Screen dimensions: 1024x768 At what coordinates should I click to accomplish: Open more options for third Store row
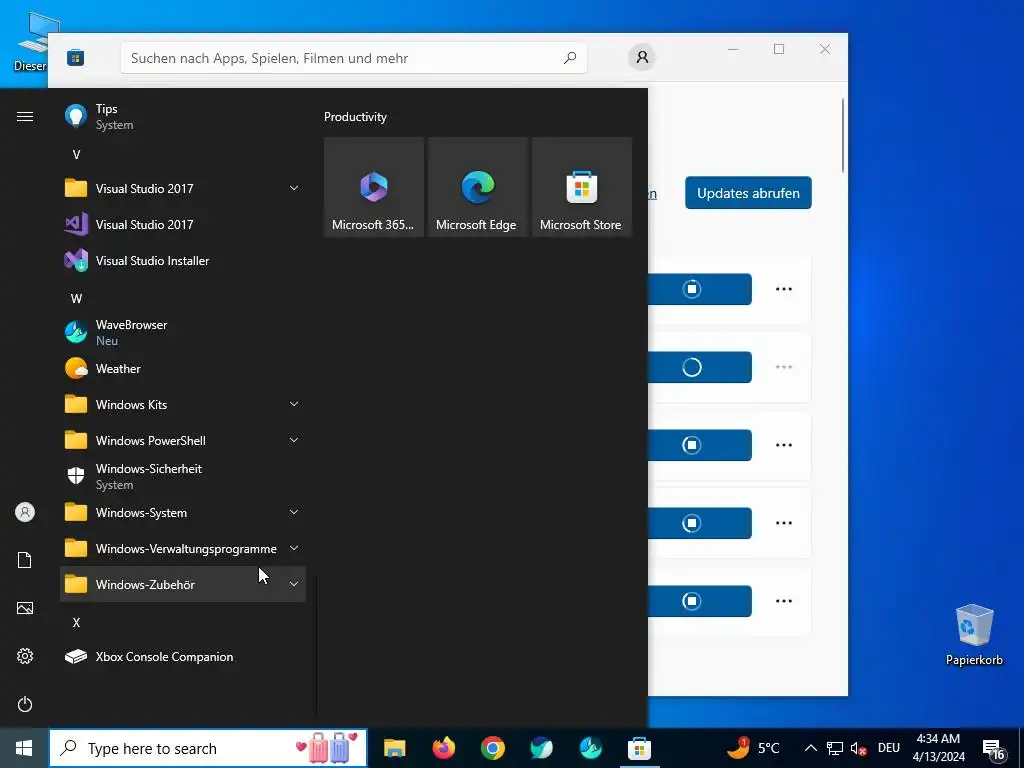tap(784, 445)
